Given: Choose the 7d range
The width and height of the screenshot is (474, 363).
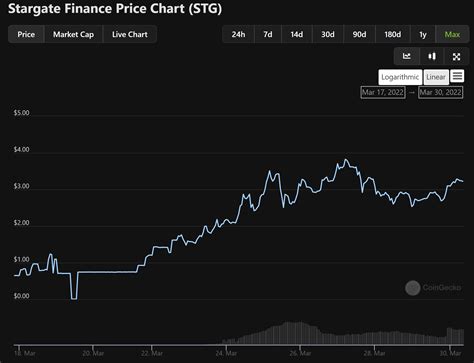Looking at the screenshot, I should coord(268,34).
